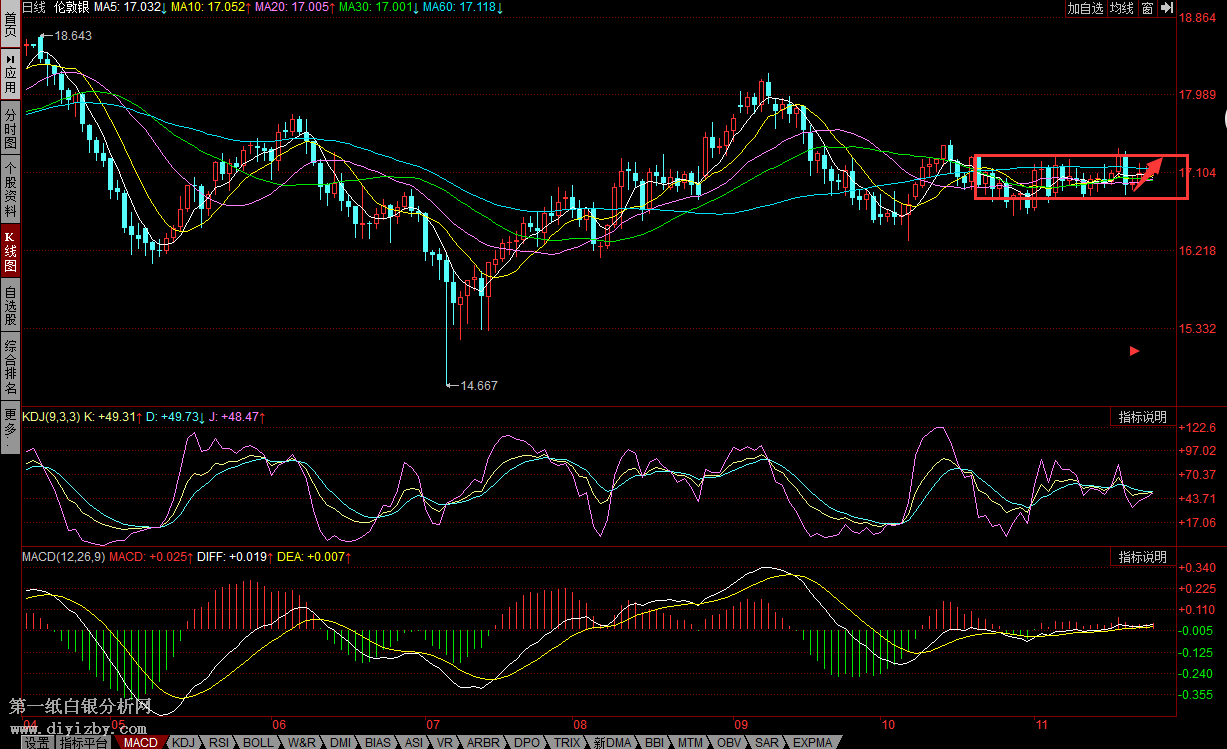Open the 日线 period selector
This screenshot has height=749, width=1227.
pyautogui.click(x=34, y=7)
